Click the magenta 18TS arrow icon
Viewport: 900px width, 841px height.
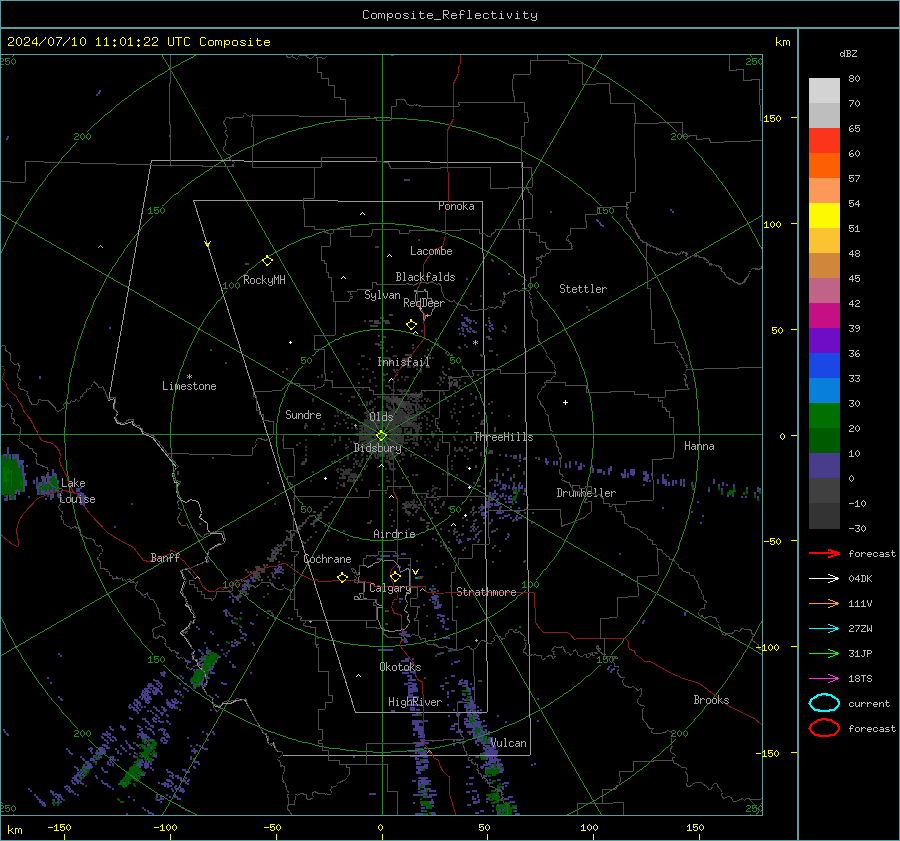[824, 679]
